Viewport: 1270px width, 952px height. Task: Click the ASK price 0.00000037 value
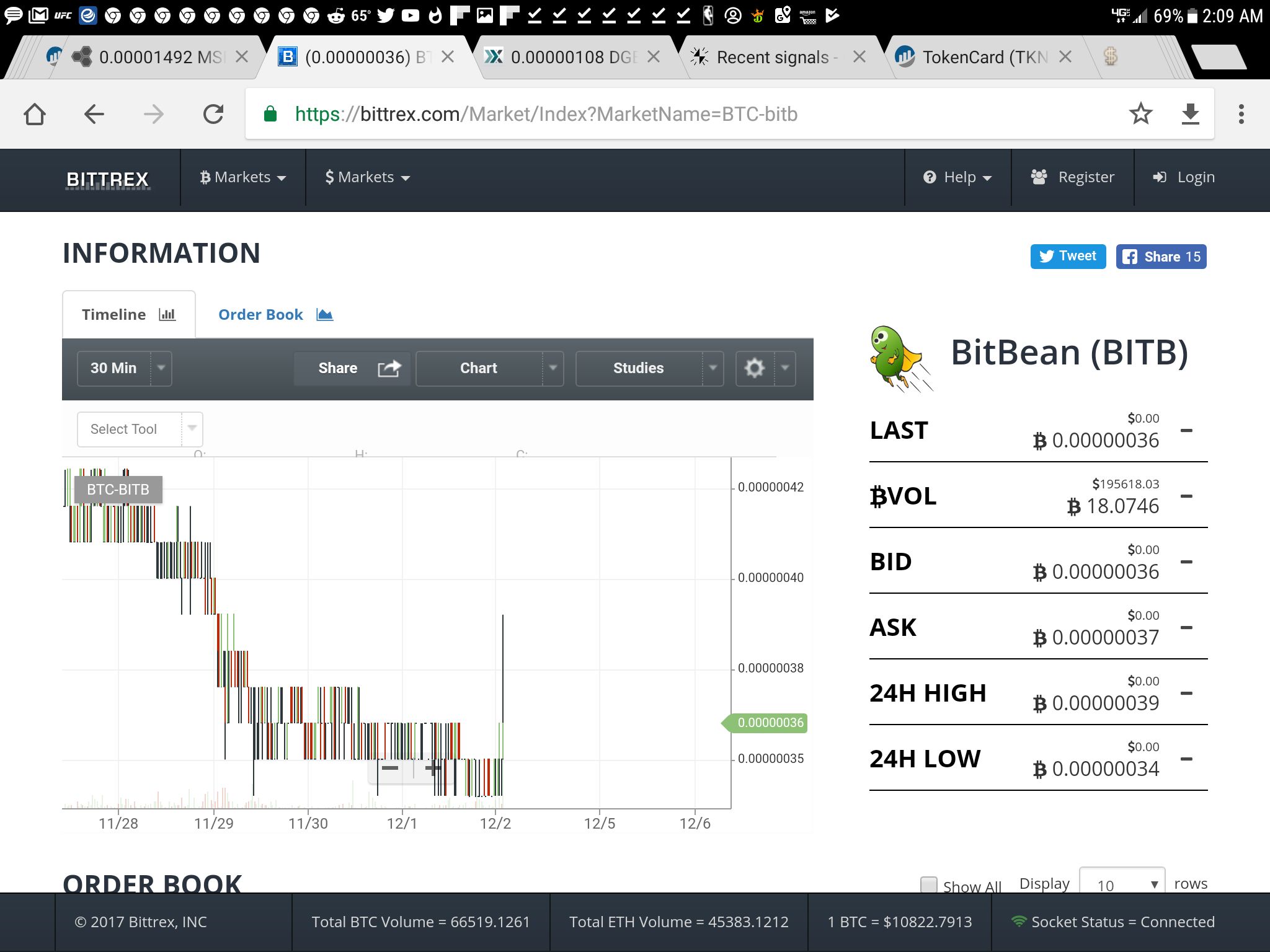pos(1096,638)
